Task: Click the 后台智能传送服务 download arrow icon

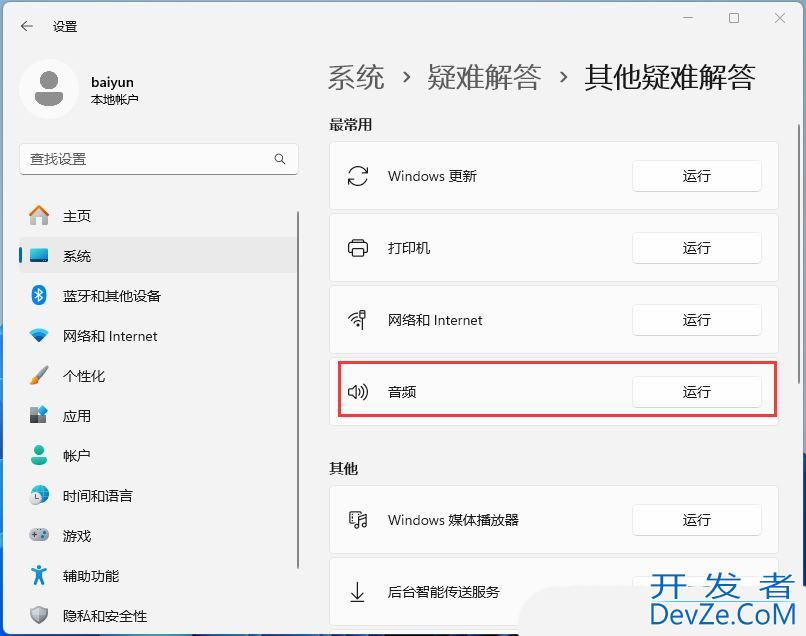Action: pyautogui.click(x=357, y=592)
